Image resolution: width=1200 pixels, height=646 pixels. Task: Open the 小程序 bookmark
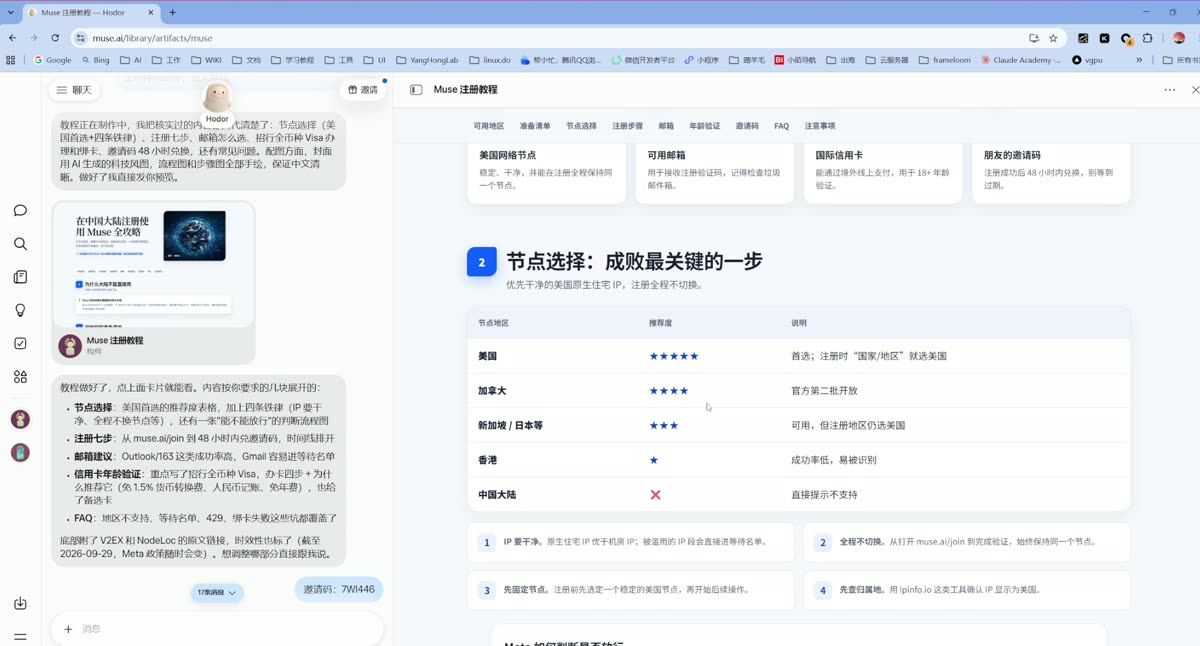point(702,60)
